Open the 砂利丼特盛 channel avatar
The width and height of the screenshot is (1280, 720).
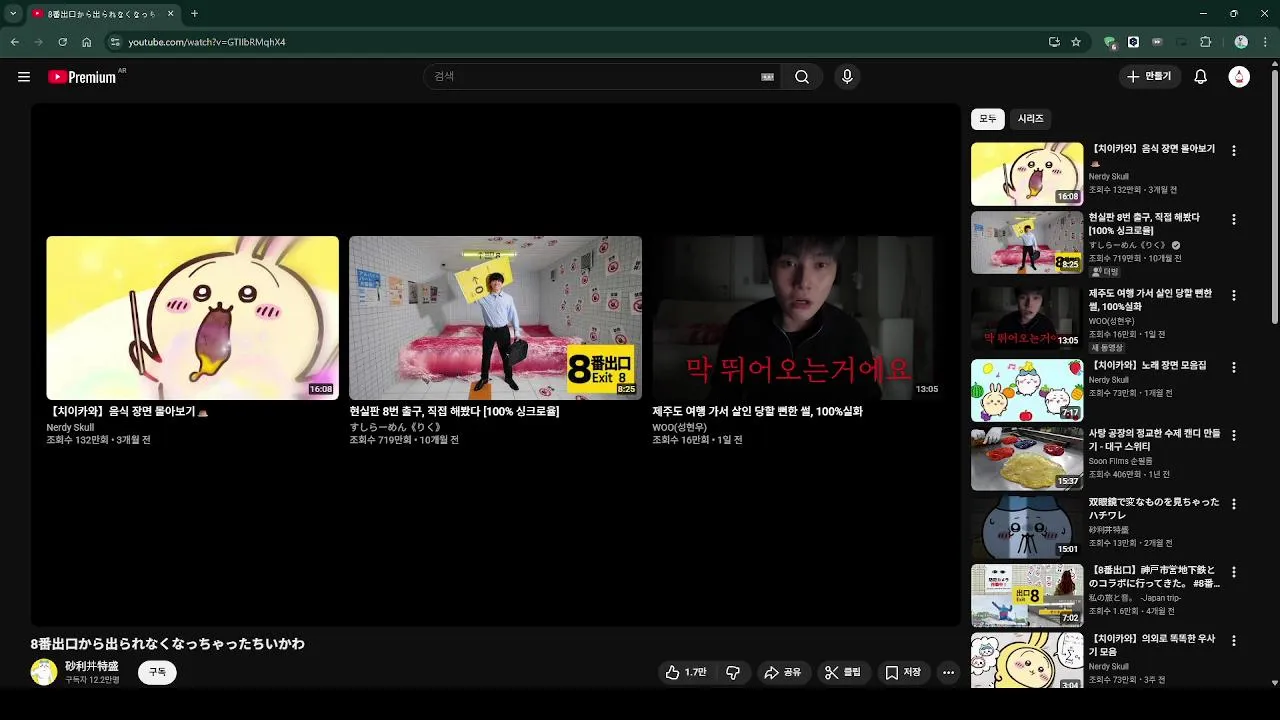pyautogui.click(x=44, y=672)
